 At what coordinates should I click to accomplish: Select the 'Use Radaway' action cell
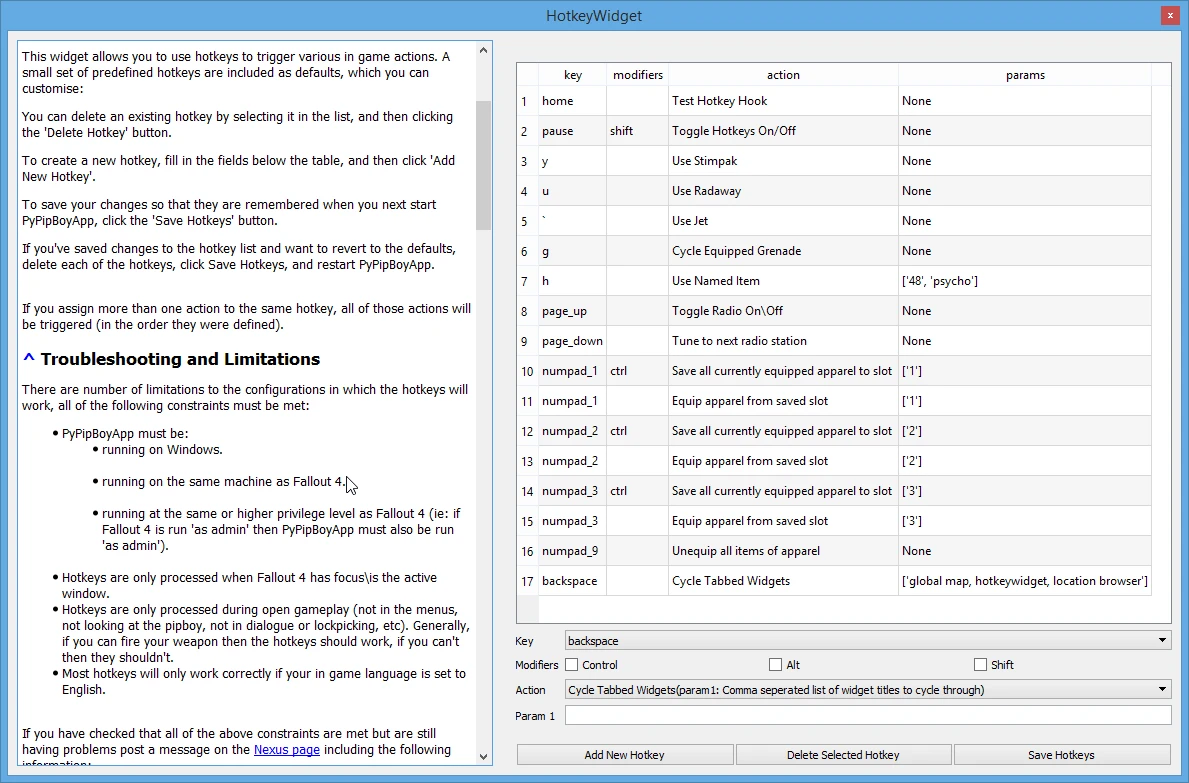point(783,191)
